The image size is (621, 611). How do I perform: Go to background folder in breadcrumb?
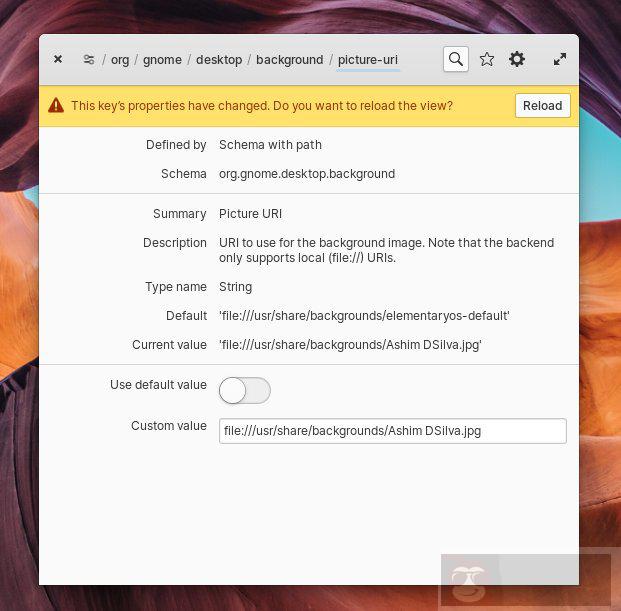(x=290, y=60)
